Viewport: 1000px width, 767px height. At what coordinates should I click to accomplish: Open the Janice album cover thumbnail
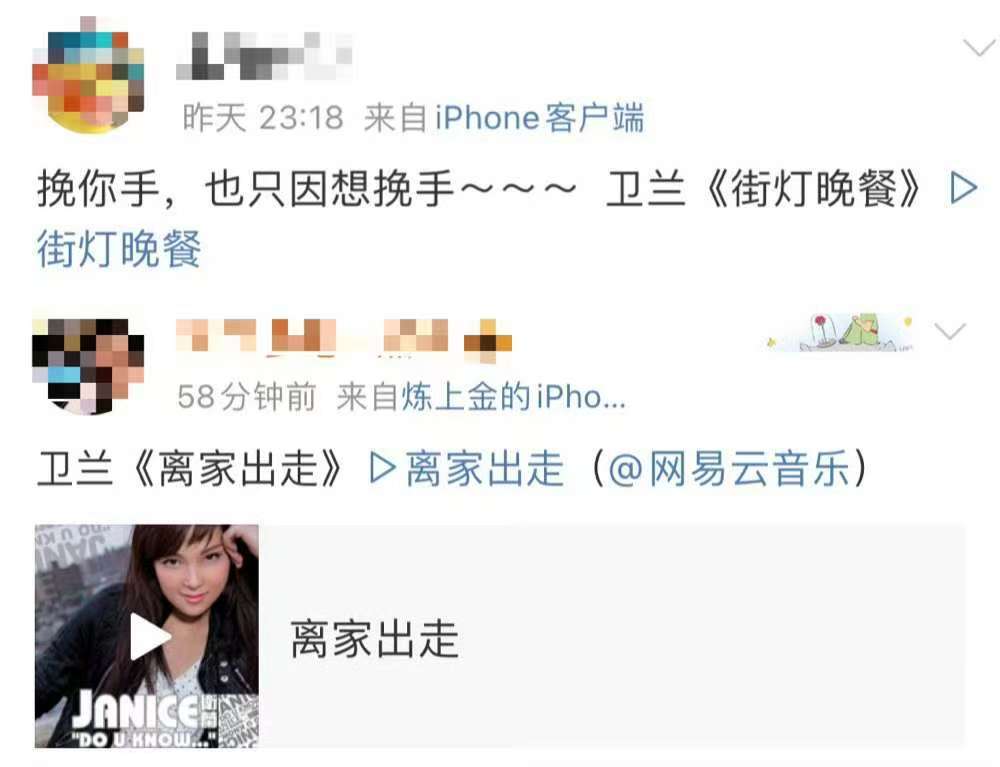coord(147,636)
